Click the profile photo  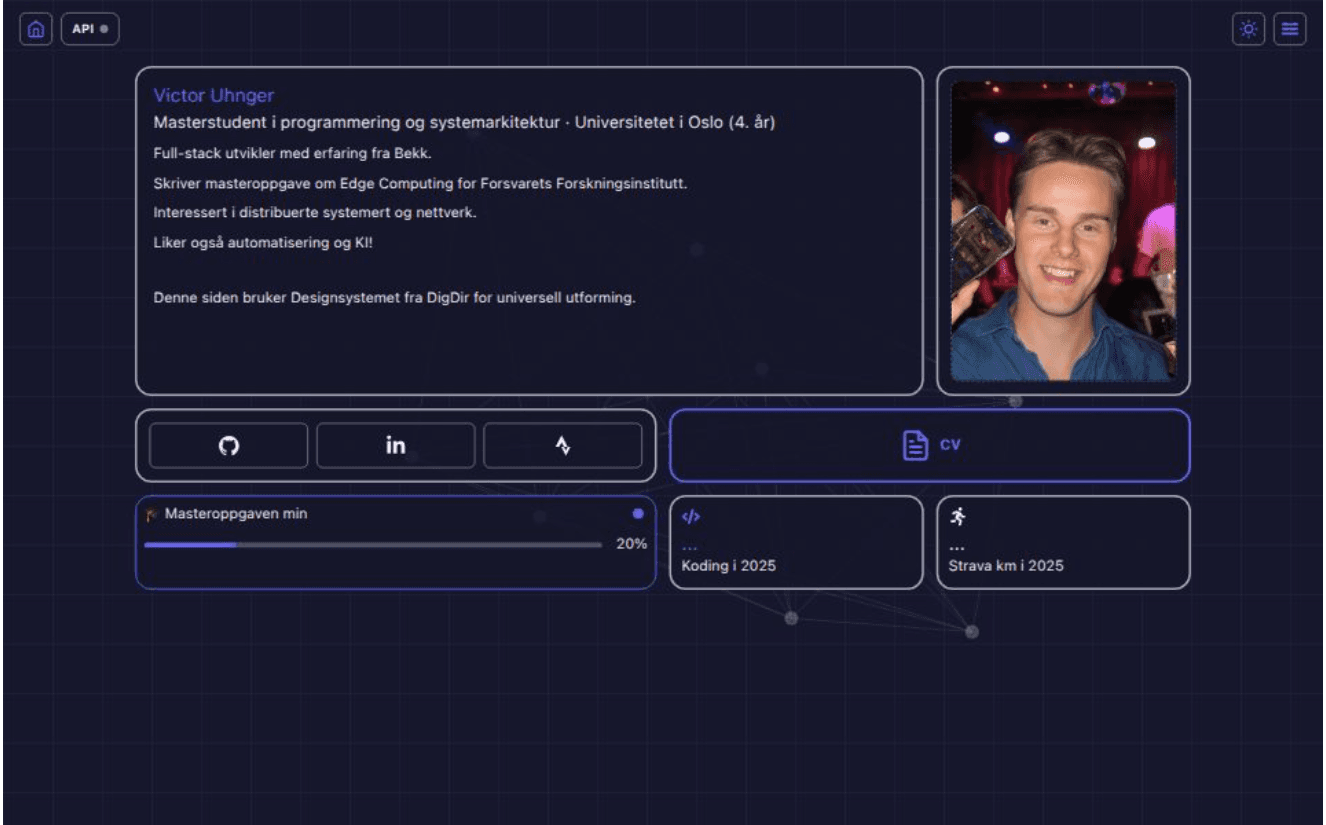coord(1063,231)
